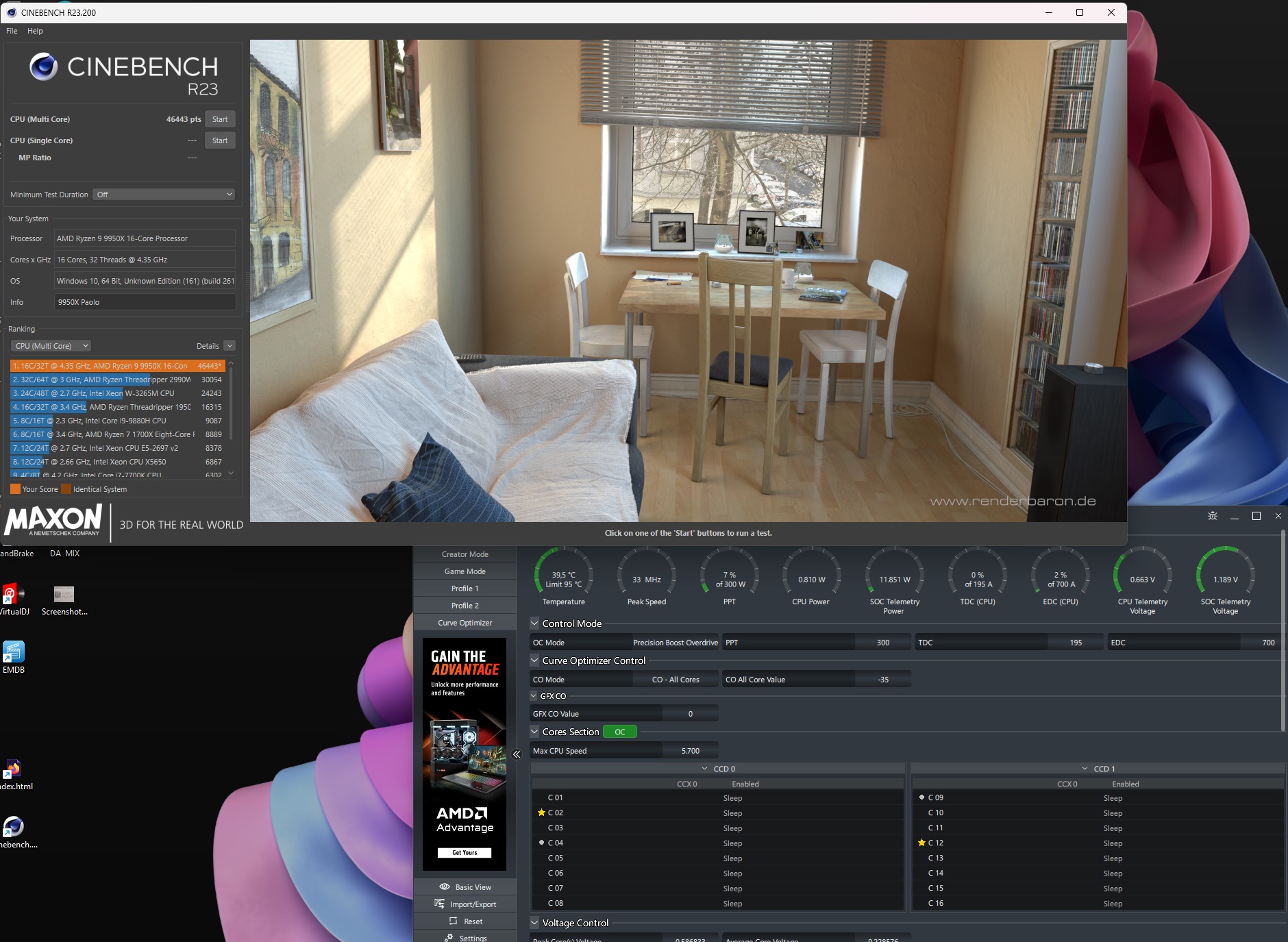Select Profile 1 in Ryzen Master
The image size is (1288, 942).
pos(465,588)
